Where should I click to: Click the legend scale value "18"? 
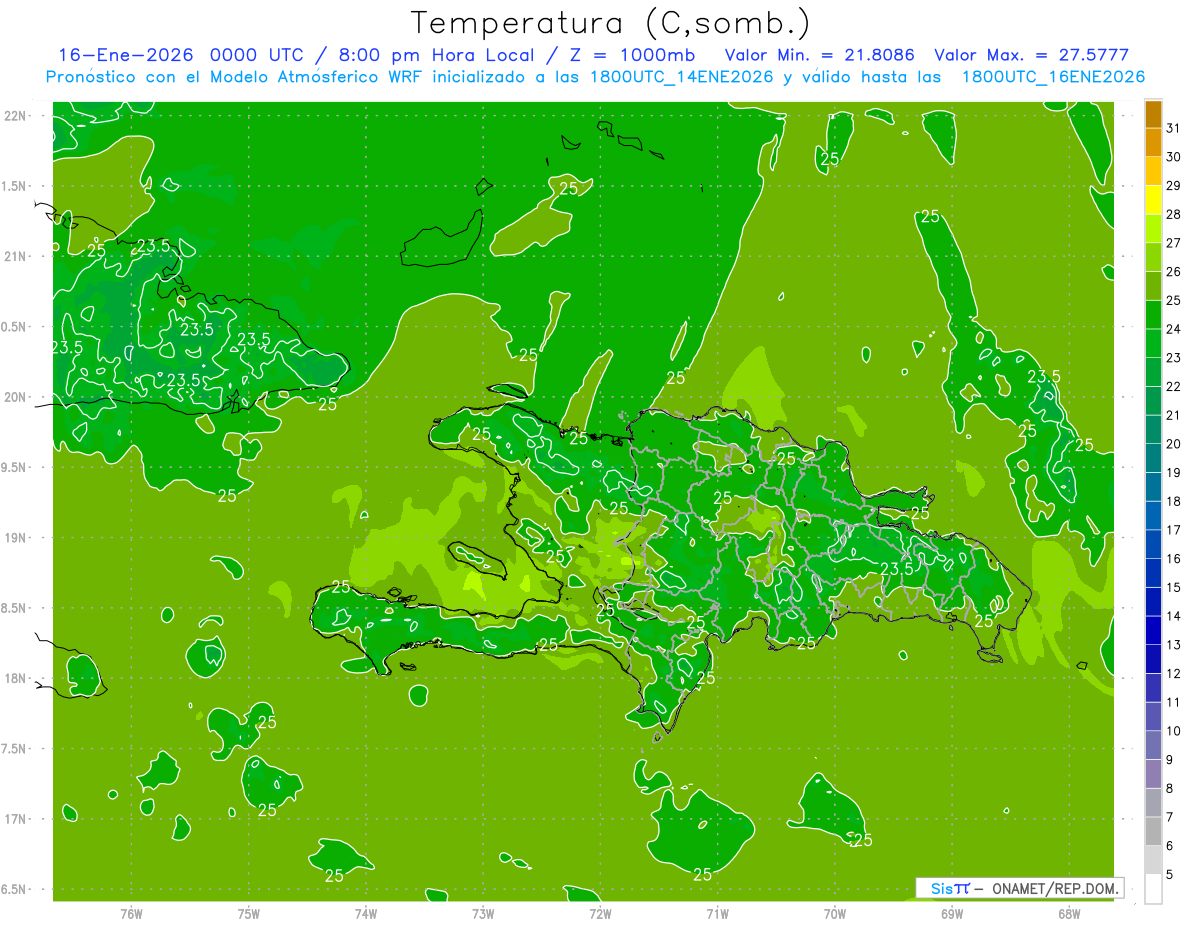[1174, 501]
